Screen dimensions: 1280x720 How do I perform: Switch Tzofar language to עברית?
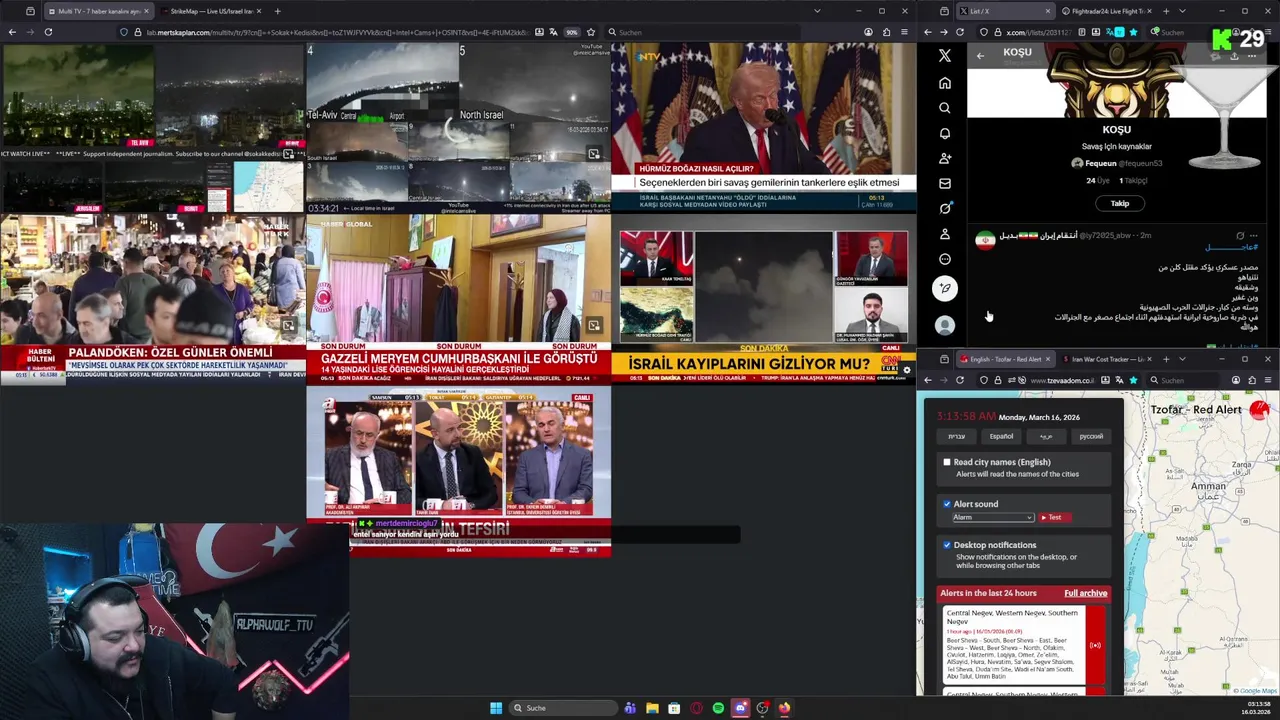click(957, 436)
